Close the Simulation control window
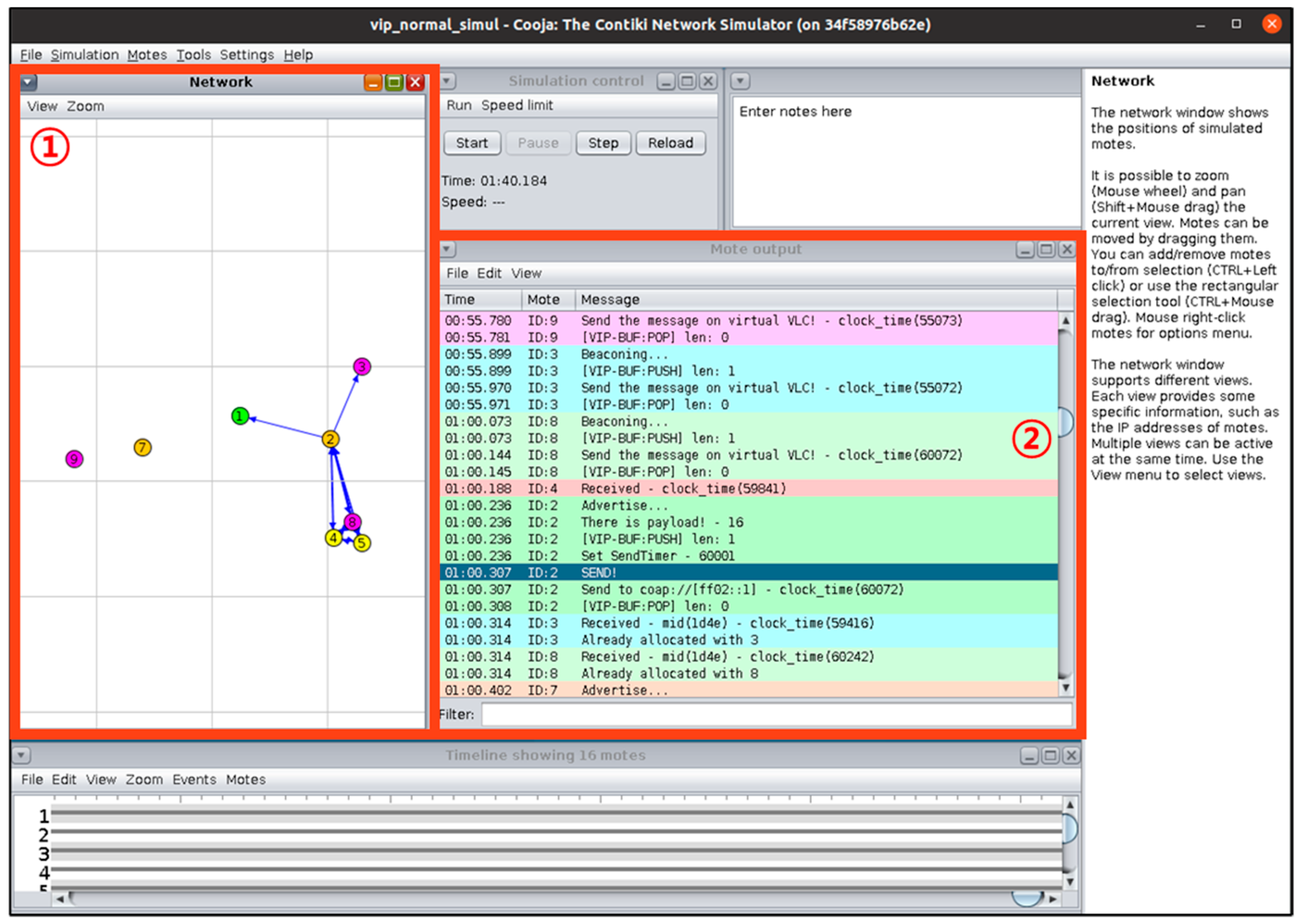The height and width of the screenshot is (924, 1299). [x=708, y=81]
